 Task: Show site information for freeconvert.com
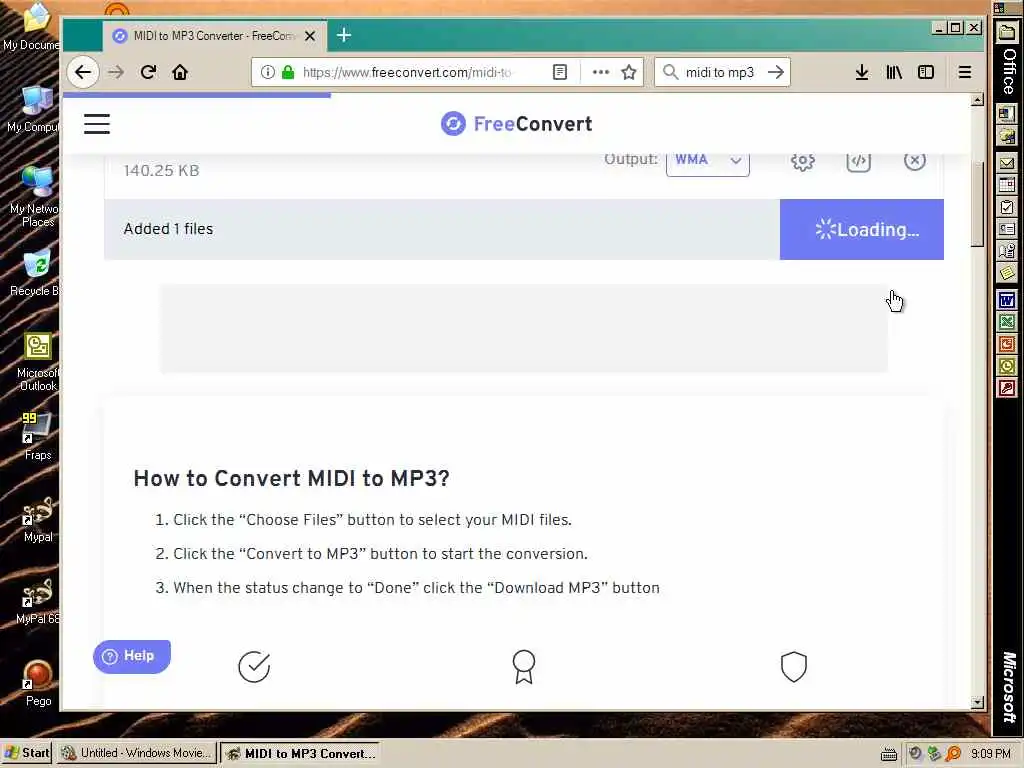(x=267, y=72)
